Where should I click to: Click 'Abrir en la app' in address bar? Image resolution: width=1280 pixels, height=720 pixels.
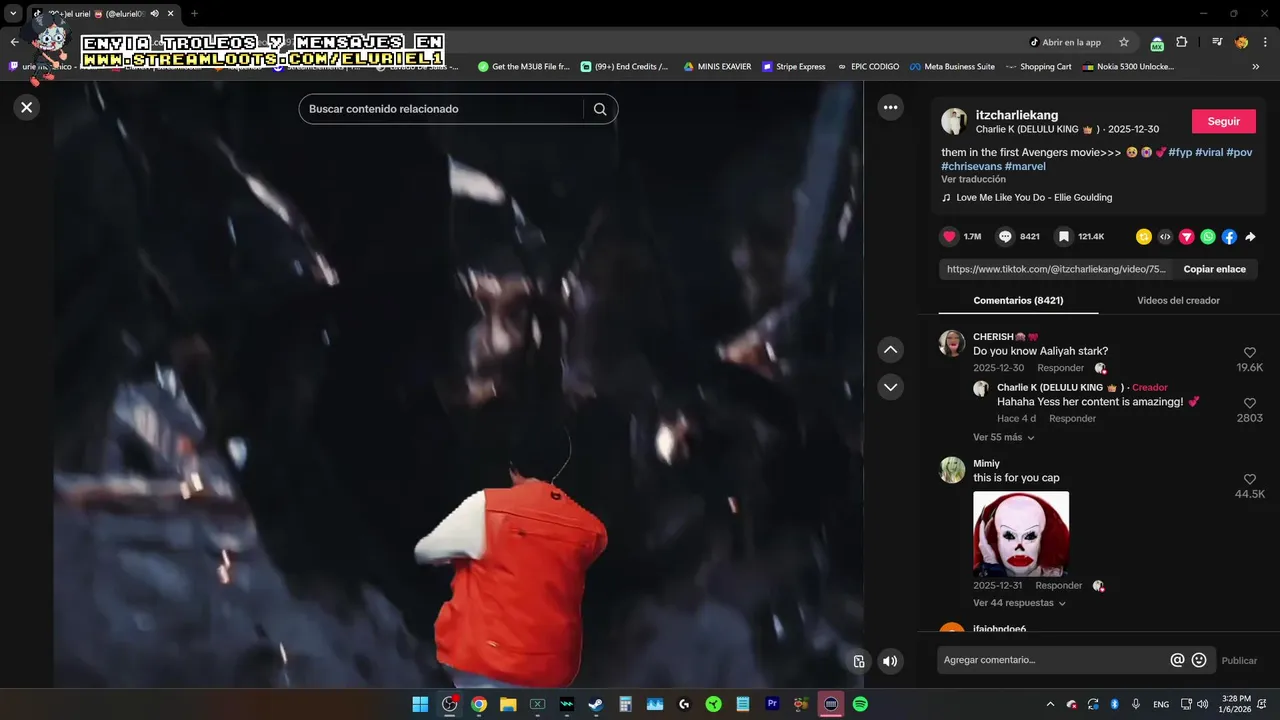pos(1066,42)
